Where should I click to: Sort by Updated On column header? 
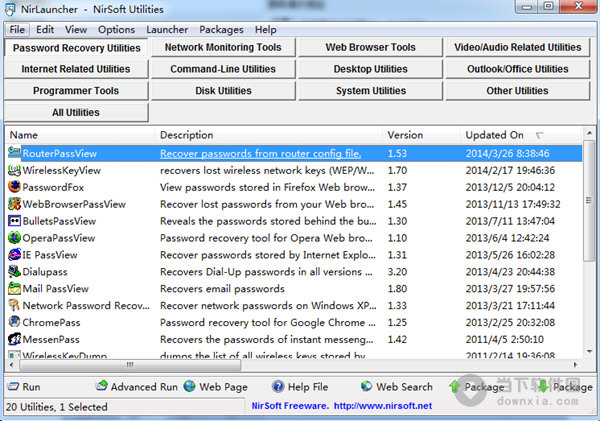point(521,135)
